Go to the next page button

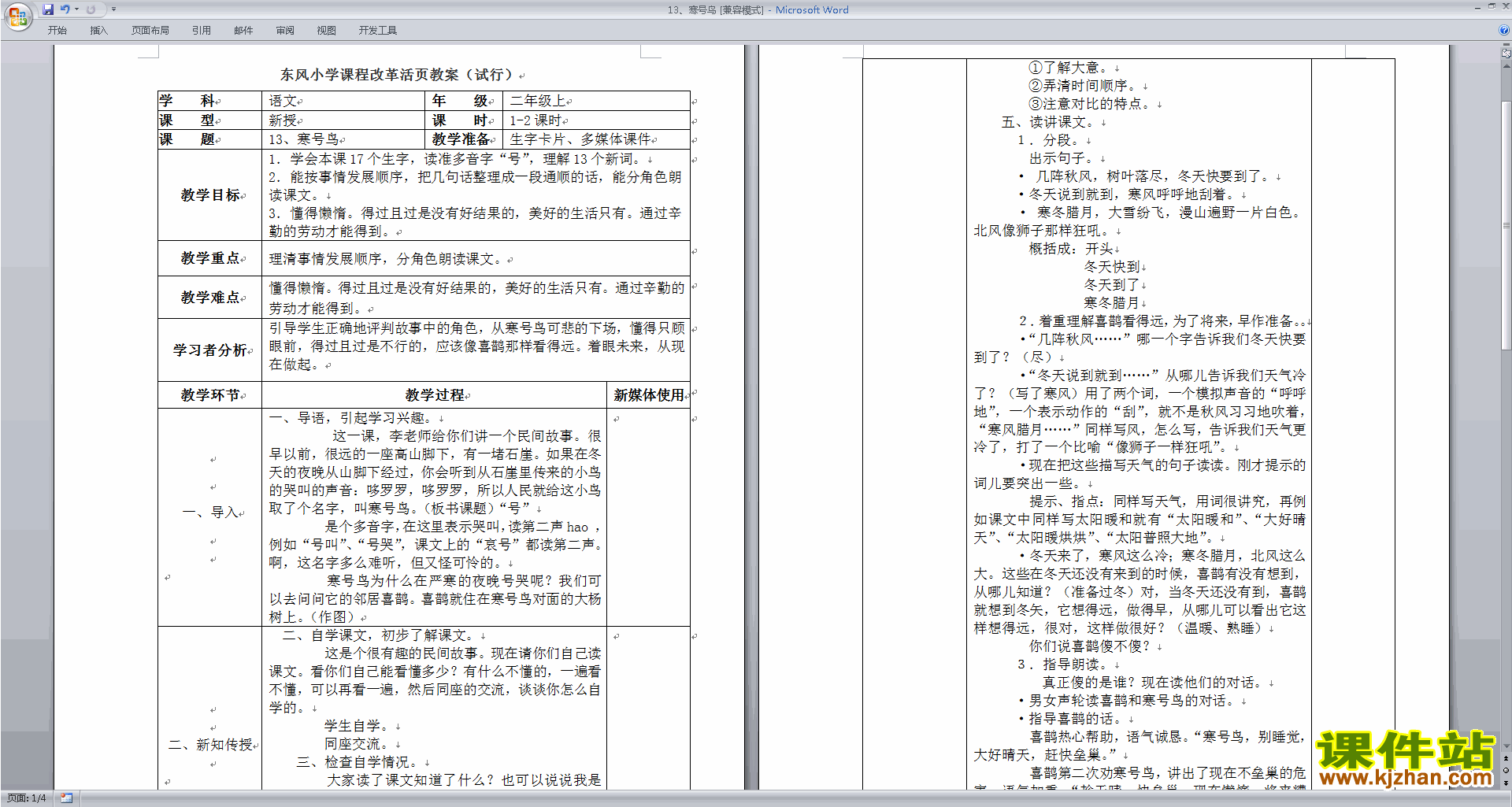pos(1506,783)
